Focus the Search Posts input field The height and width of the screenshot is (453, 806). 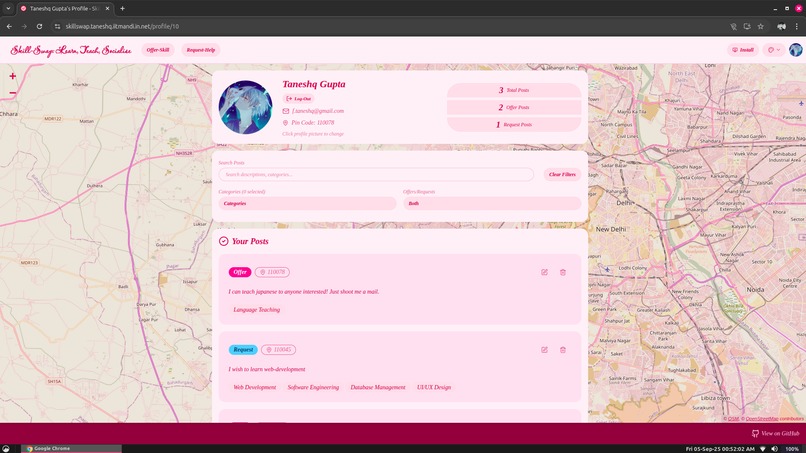(x=376, y=174)
